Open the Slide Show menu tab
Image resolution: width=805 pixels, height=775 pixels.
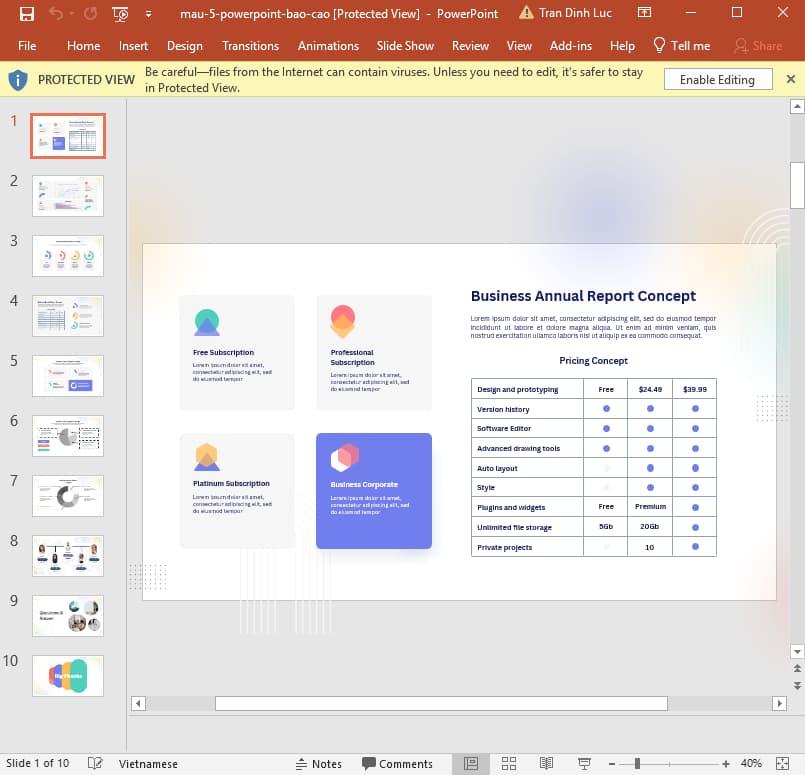click(405, 45)
